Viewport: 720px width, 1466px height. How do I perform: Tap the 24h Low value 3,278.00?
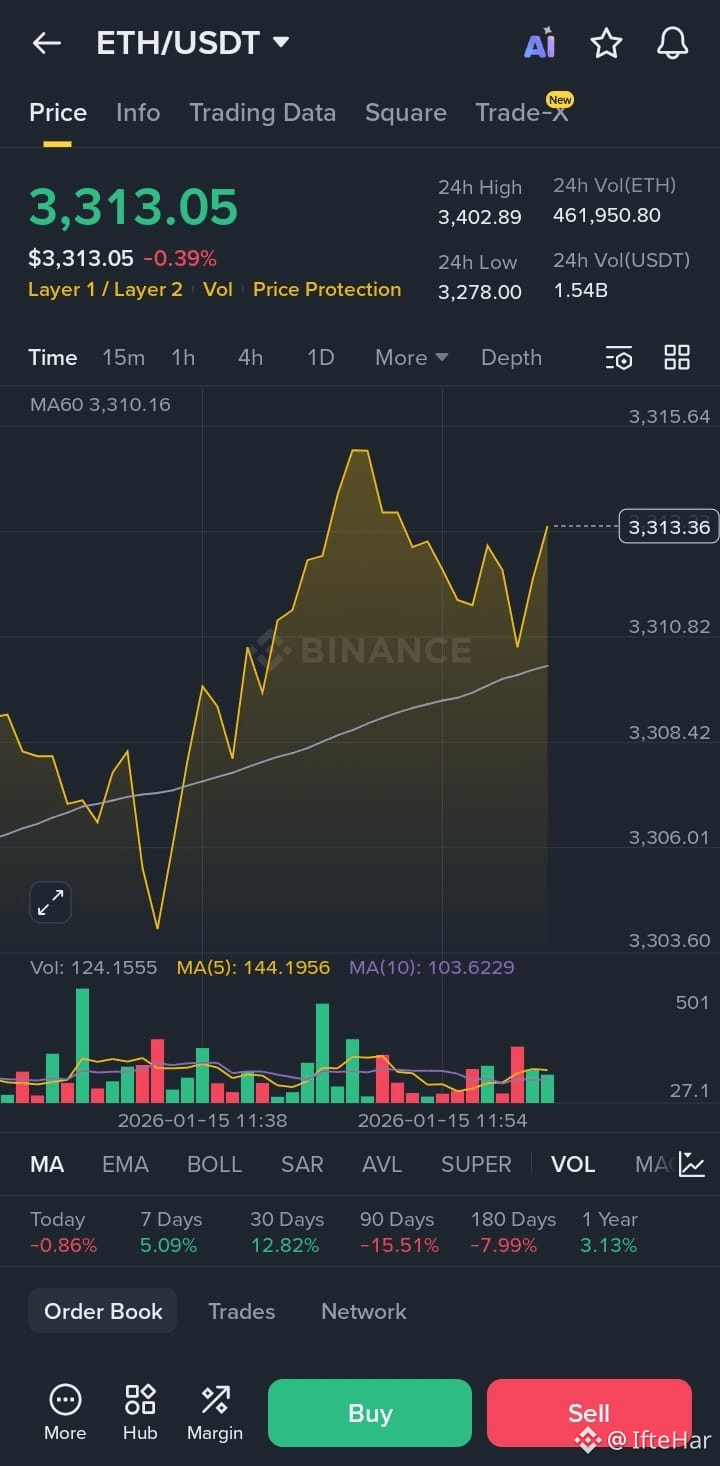point(480,292)
